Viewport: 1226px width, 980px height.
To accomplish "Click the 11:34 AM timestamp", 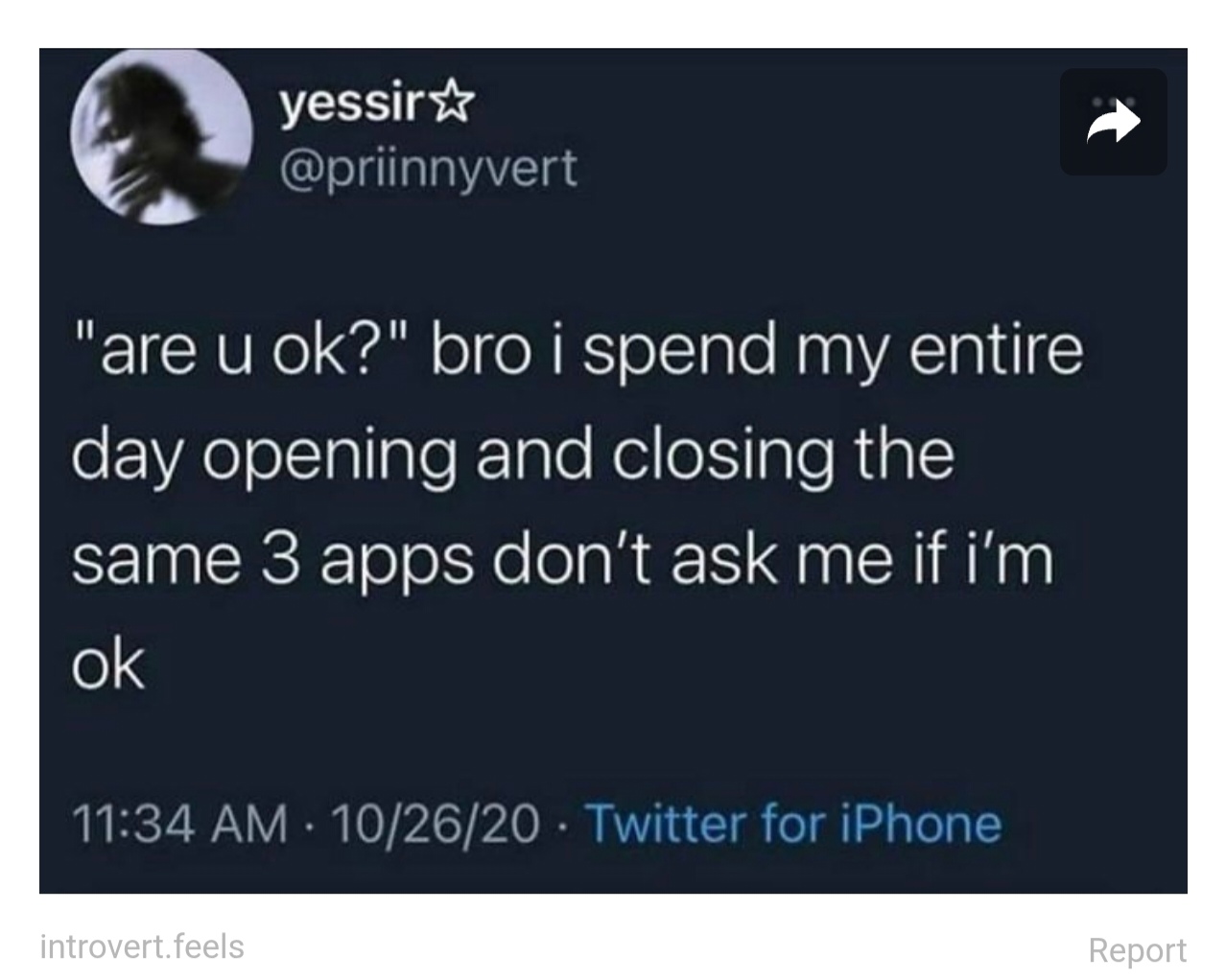I will [179, 825].
